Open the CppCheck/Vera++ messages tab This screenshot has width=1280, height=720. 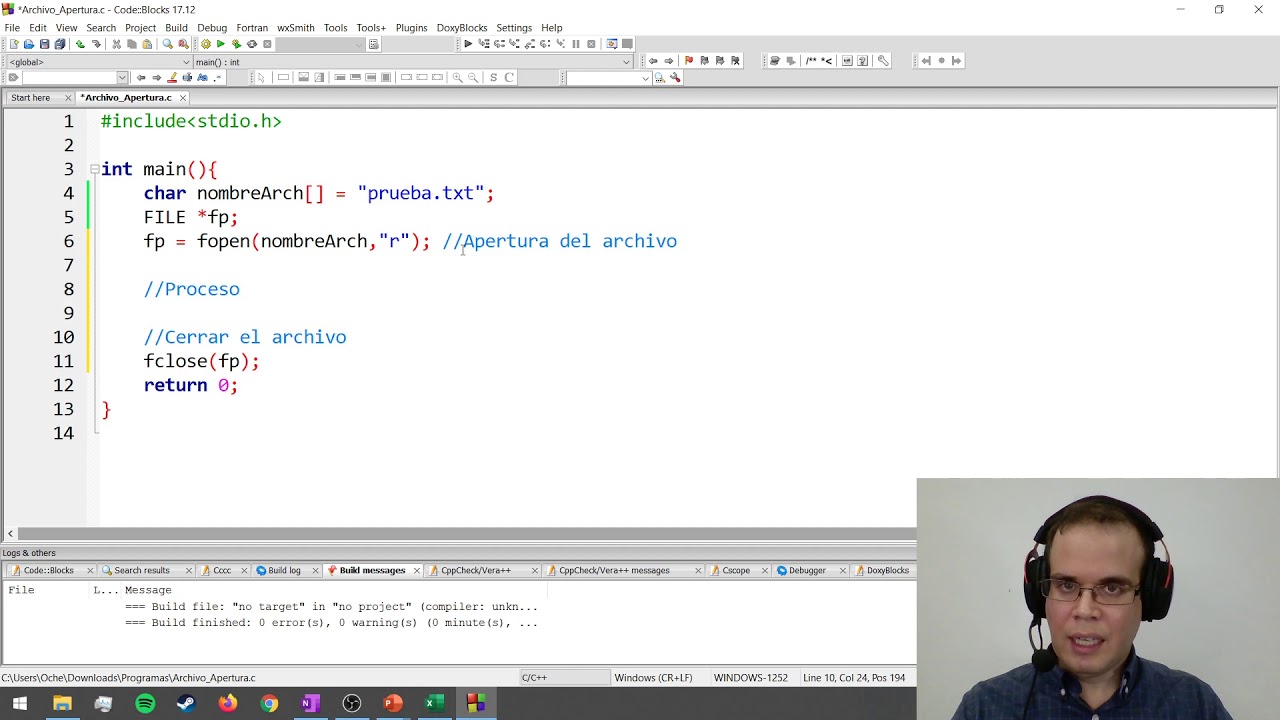coord(614,570)
